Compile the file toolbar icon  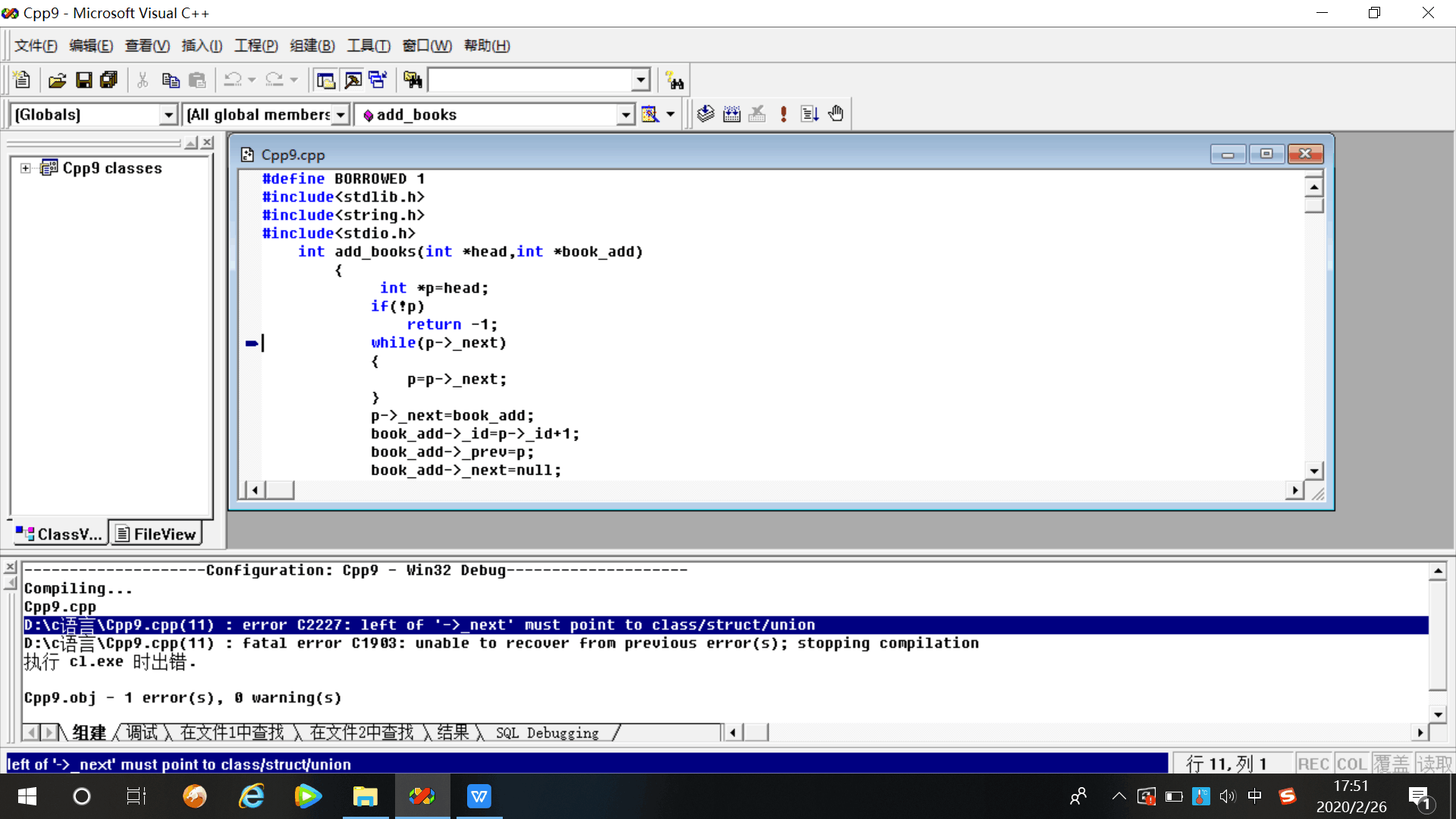click(x=706, y=114)
